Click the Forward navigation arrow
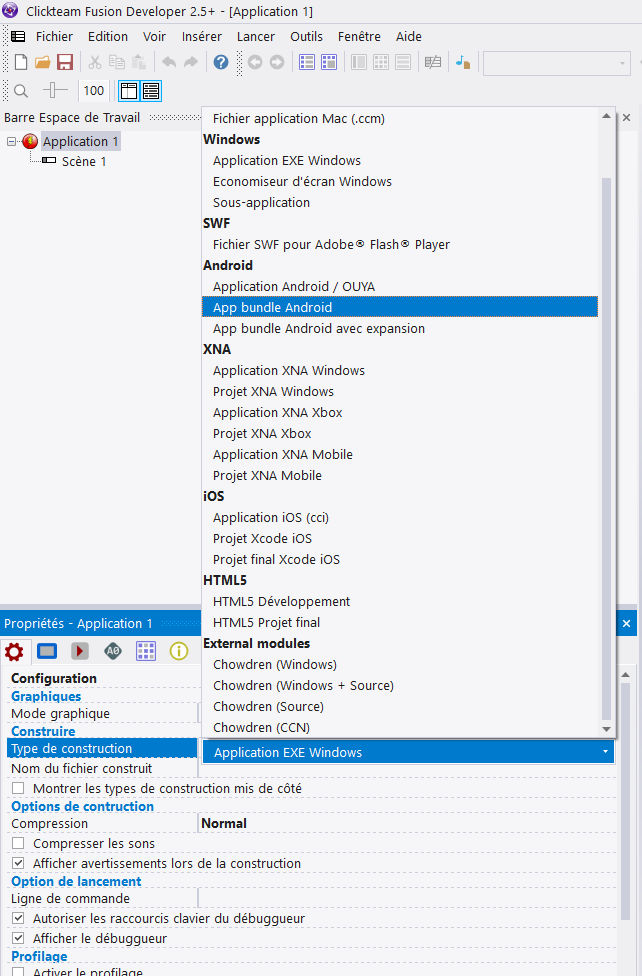This screenshot has height=976, width=642. [277, 62]
